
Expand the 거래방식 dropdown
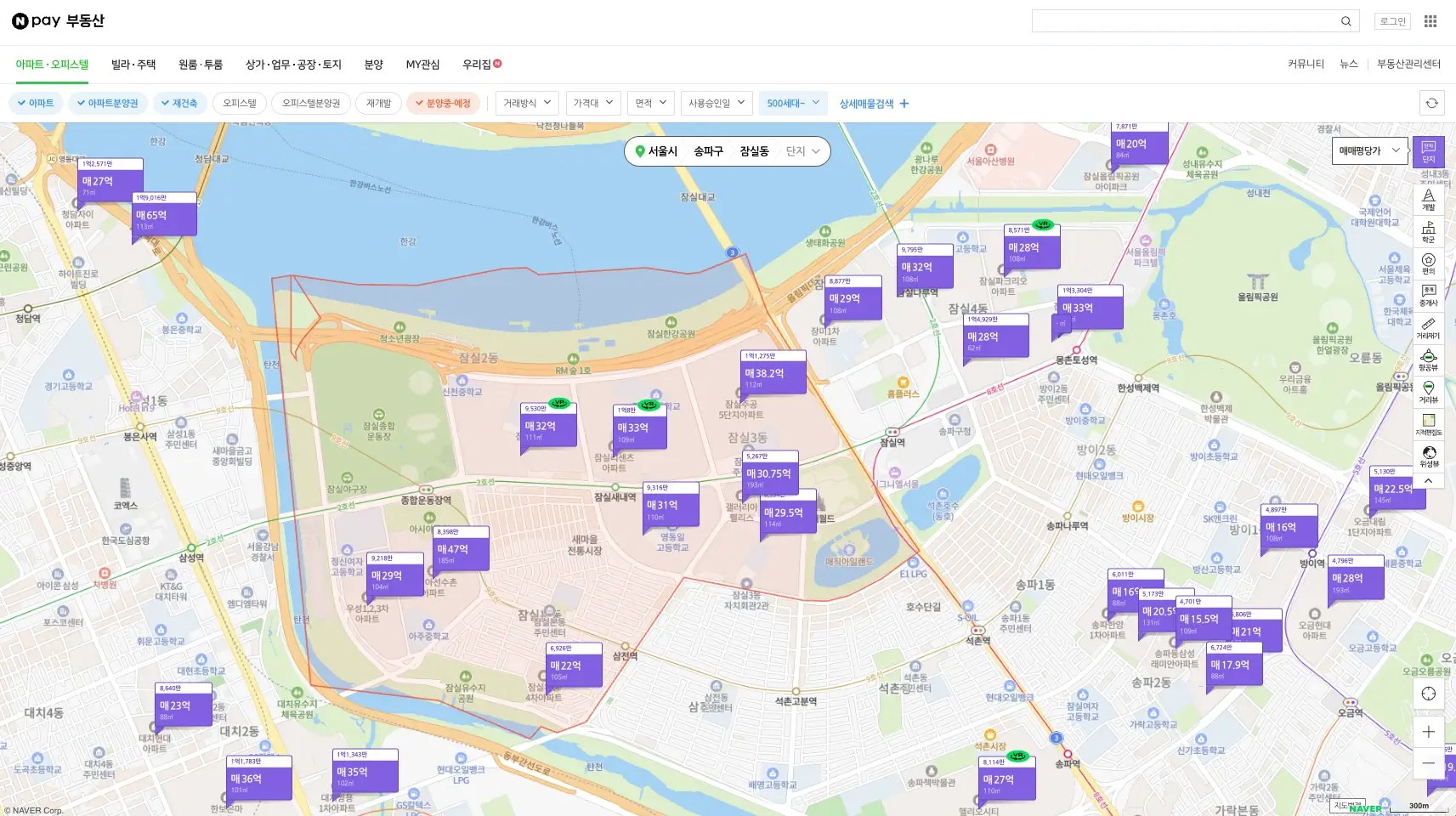[x=527, y=103]
